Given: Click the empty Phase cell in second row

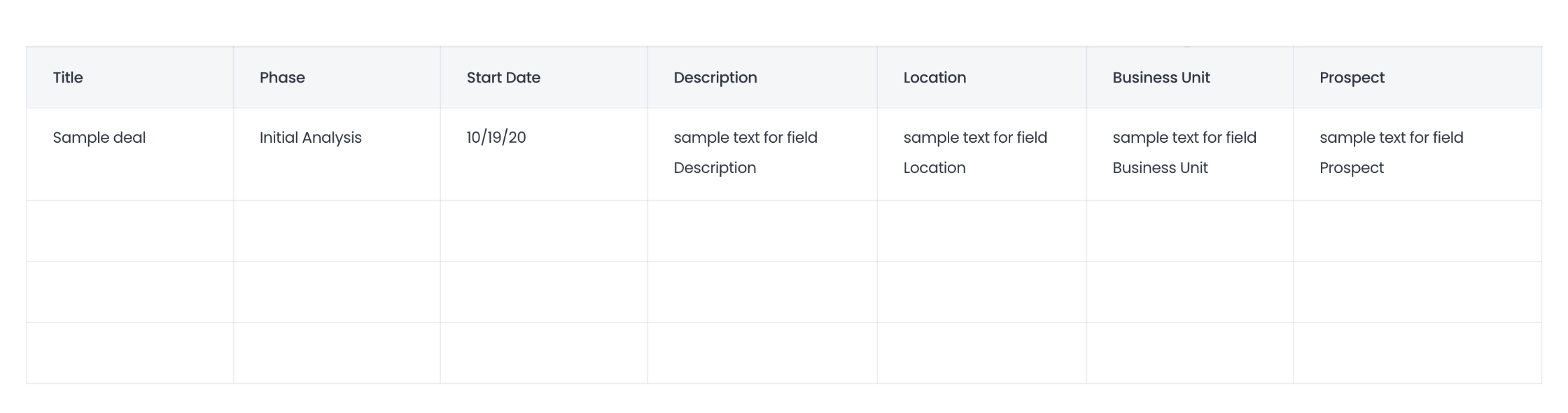Looking at the screenshot, I should tap(337, 231).
